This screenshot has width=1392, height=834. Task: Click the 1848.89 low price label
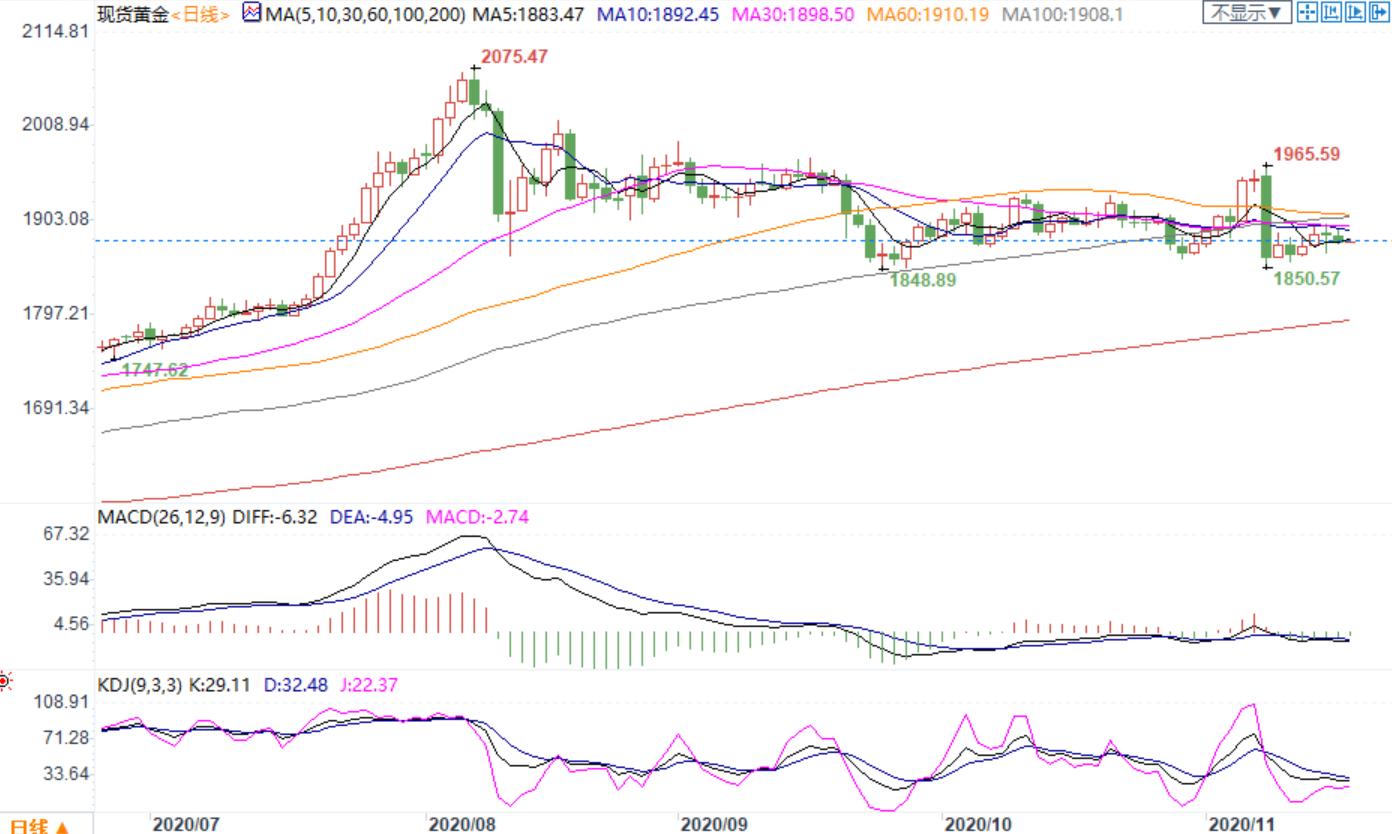[922, 280]
